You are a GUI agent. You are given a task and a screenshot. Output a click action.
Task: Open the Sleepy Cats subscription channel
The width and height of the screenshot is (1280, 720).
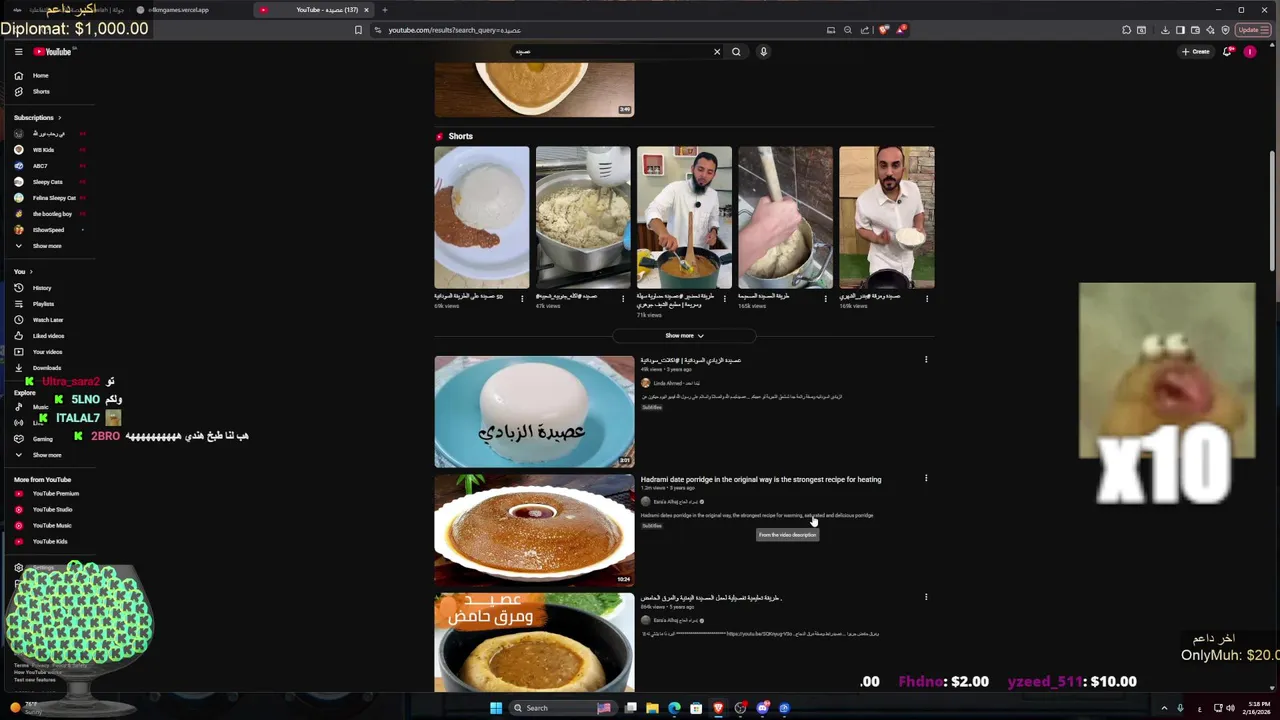[47, 182]
